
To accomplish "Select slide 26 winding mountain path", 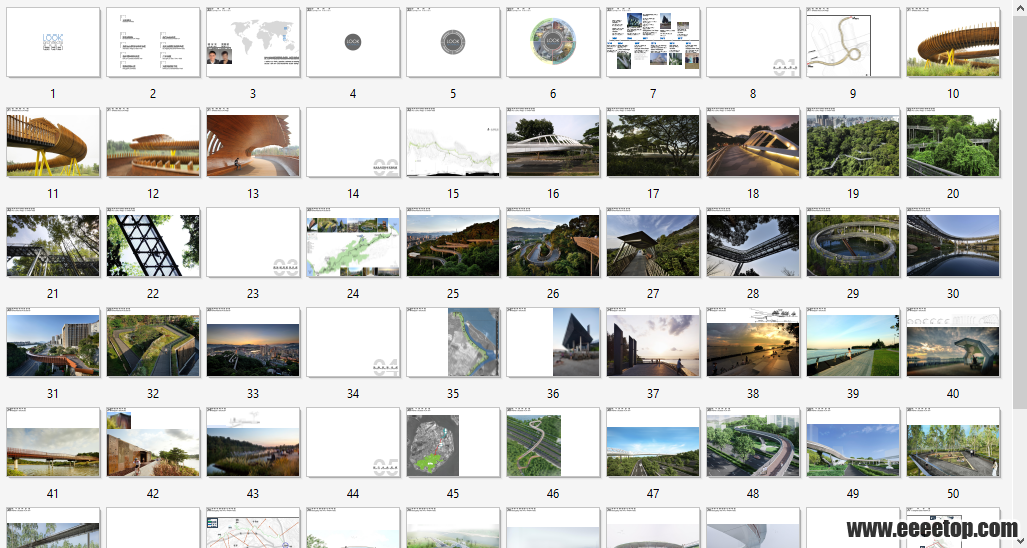I will pyautogui.click(x=553, y=242).
